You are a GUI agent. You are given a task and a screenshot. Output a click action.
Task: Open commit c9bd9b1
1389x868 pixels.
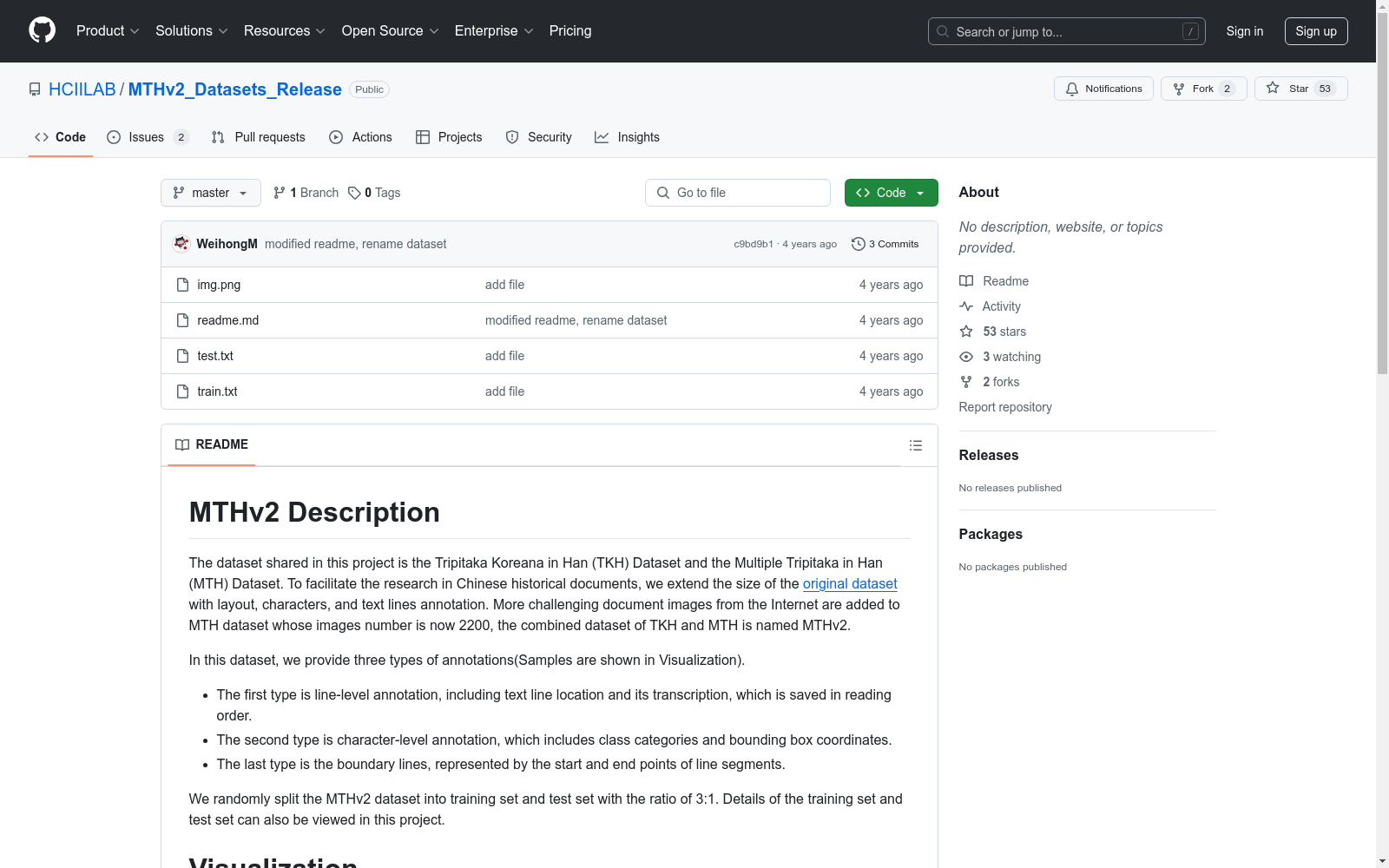click(x=754, y=244)
